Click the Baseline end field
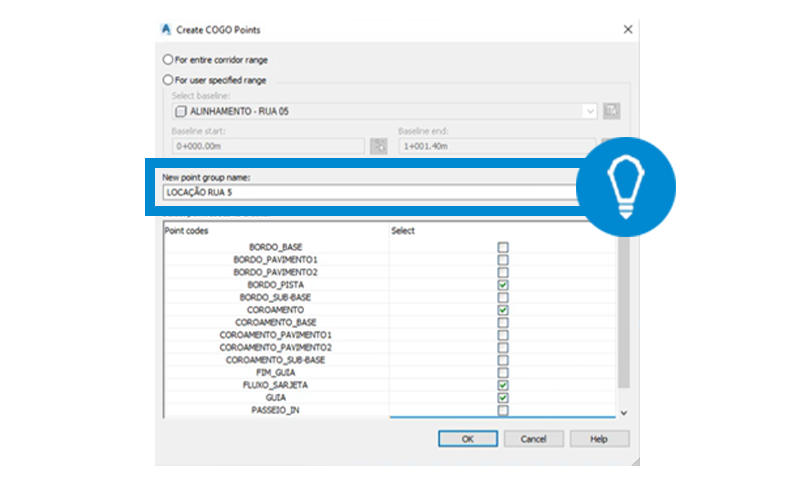Image resolution: width=795 pixels, height=485 pixels. point(497,146)
